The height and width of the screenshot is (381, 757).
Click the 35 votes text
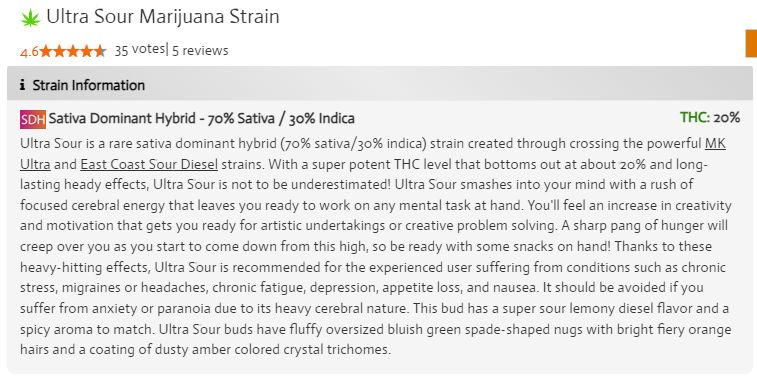[x=140, y=50]
